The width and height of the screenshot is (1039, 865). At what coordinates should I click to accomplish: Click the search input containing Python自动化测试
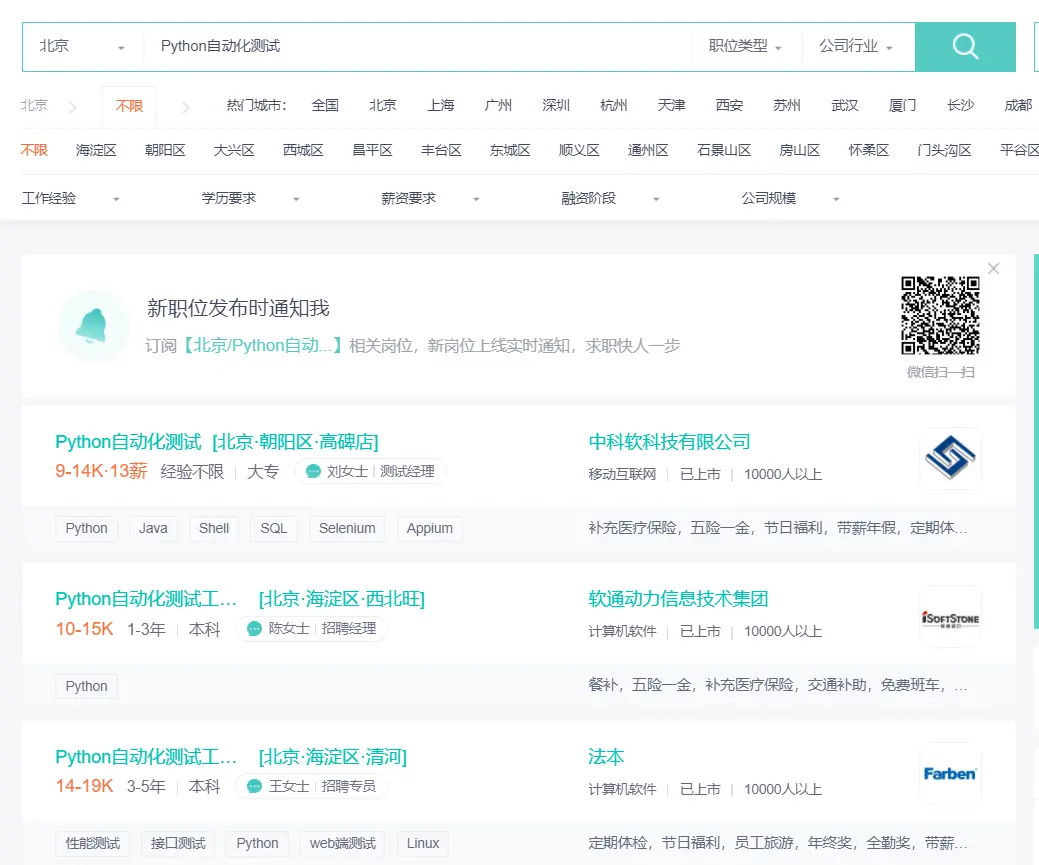(417, 46)
